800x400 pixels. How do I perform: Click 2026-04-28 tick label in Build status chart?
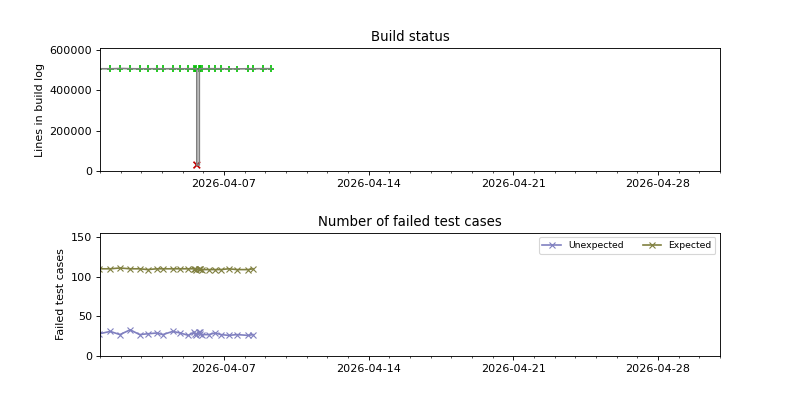tap(658, 183)
